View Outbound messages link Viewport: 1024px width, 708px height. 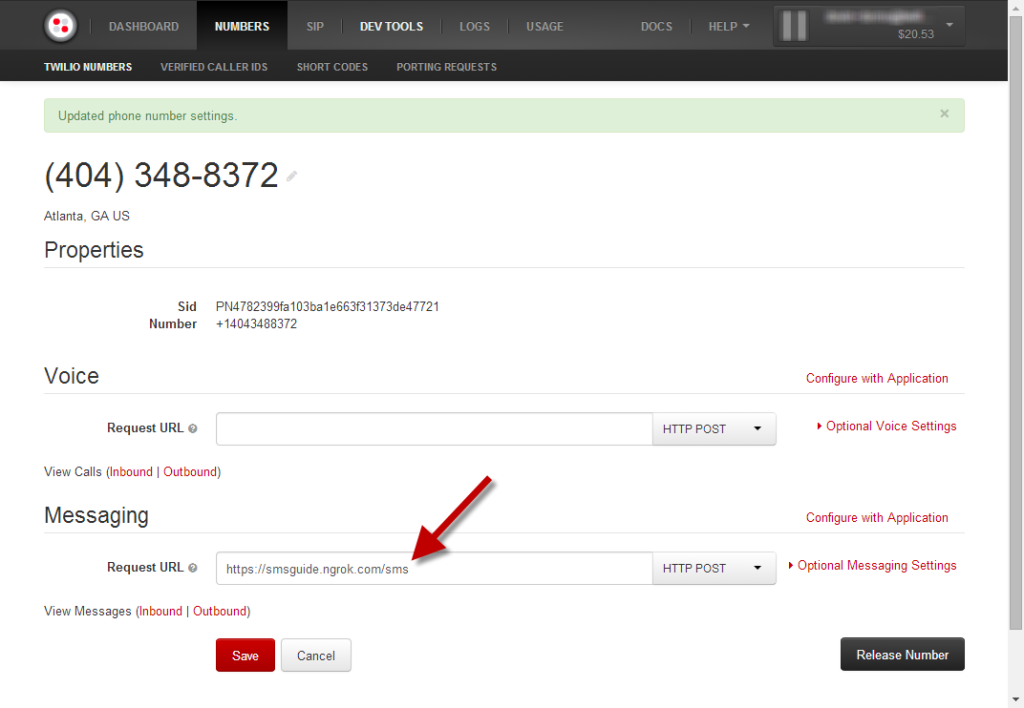point(219,611)
